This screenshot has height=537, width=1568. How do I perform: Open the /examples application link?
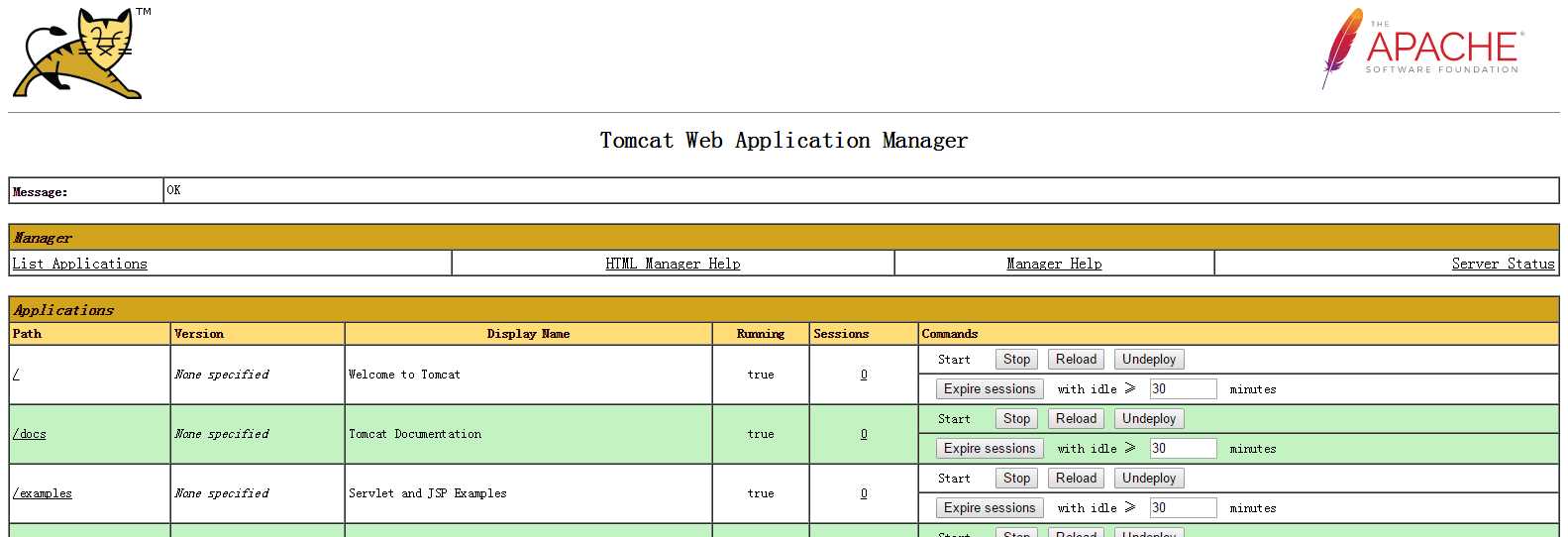pyautogui.click(x=43, y=493)
